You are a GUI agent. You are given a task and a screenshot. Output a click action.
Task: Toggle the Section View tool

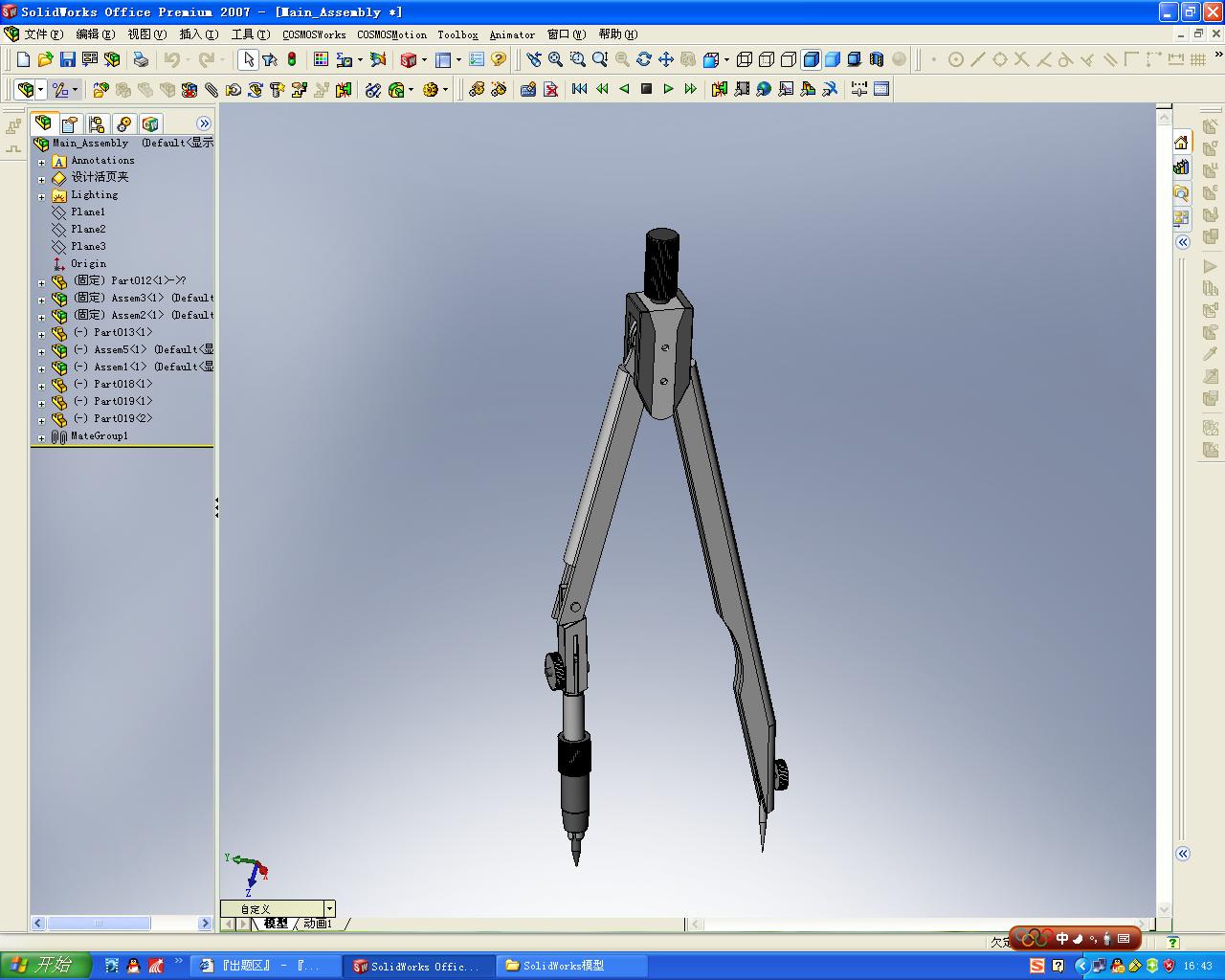pyautogui.click(x=877, y=59)
